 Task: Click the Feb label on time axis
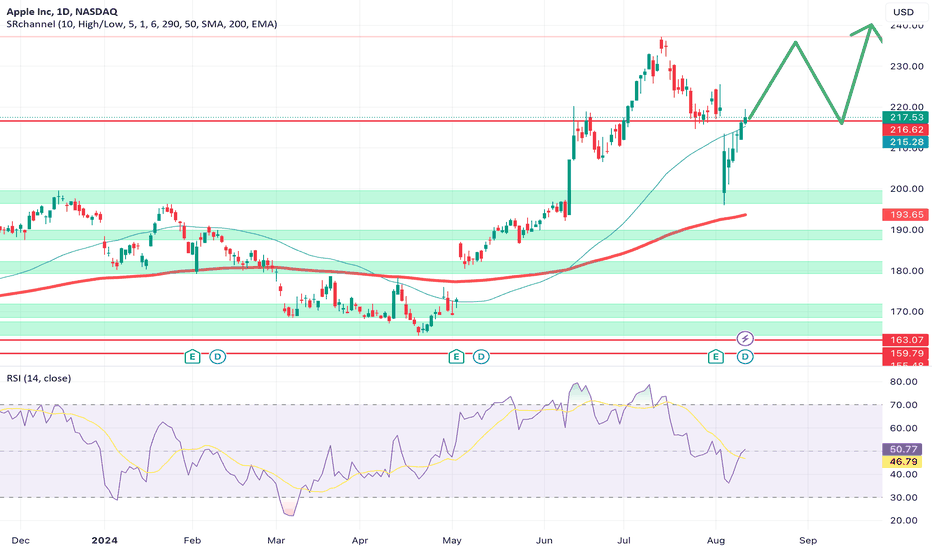(192, 540)
